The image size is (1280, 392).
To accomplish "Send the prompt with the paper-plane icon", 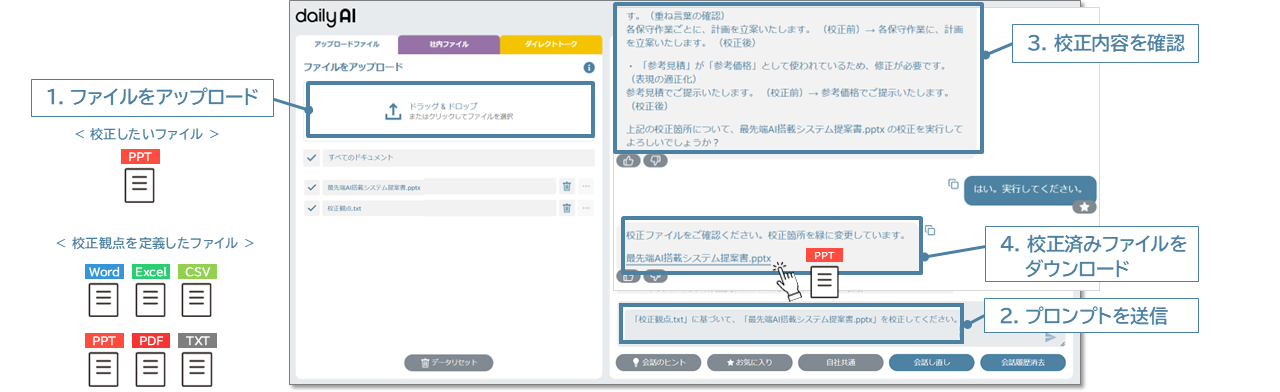I will (x=1050, y=338).
